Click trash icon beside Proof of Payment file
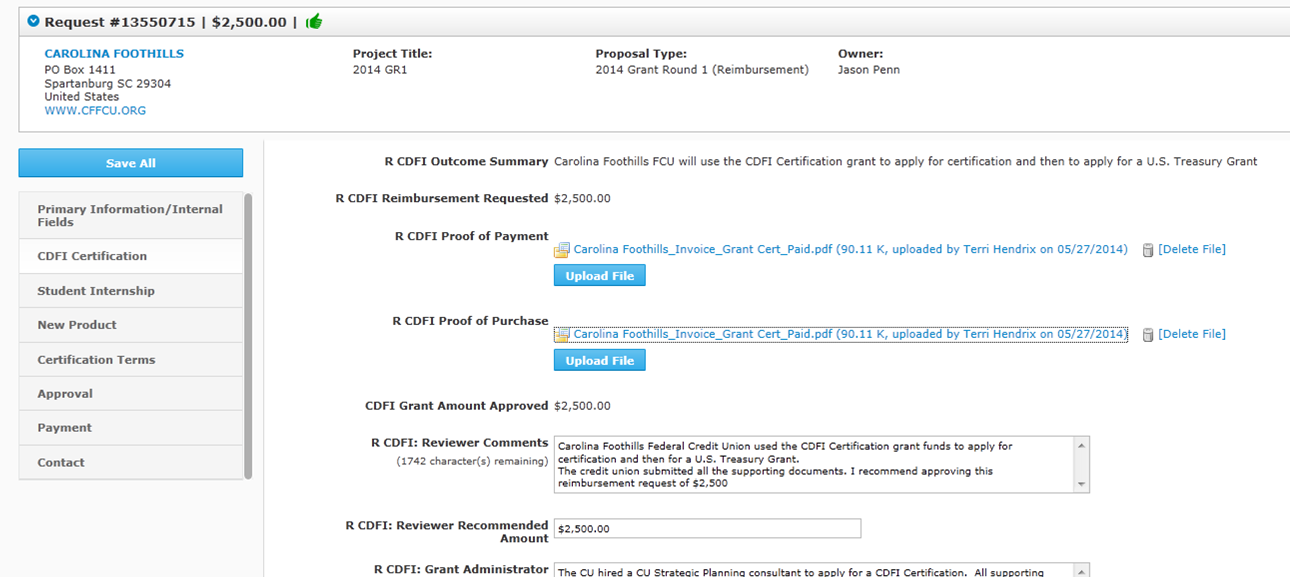 point(1147,250)
